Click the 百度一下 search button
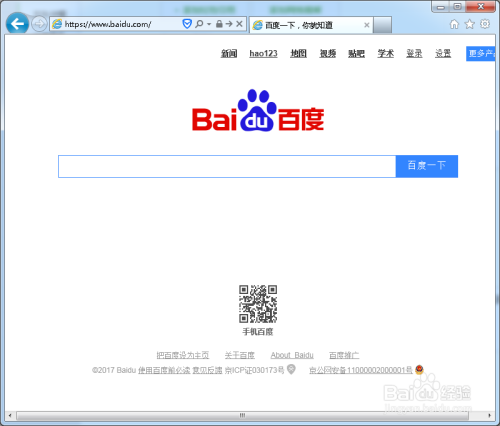The image size is (500, 426). tap(427, 166)
